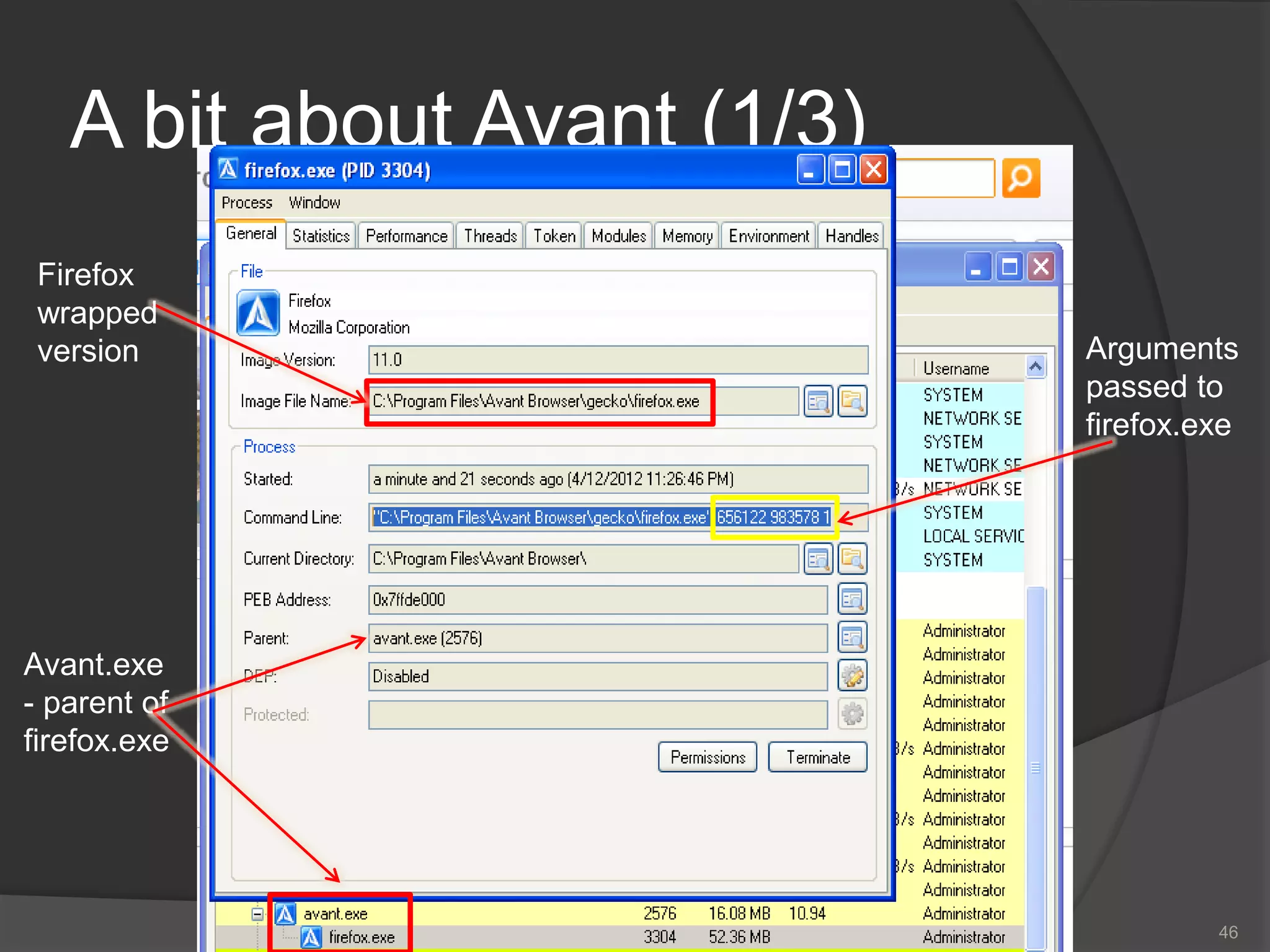Open the Handles tab
The image size is (1270, 952).
coord(851,236)
